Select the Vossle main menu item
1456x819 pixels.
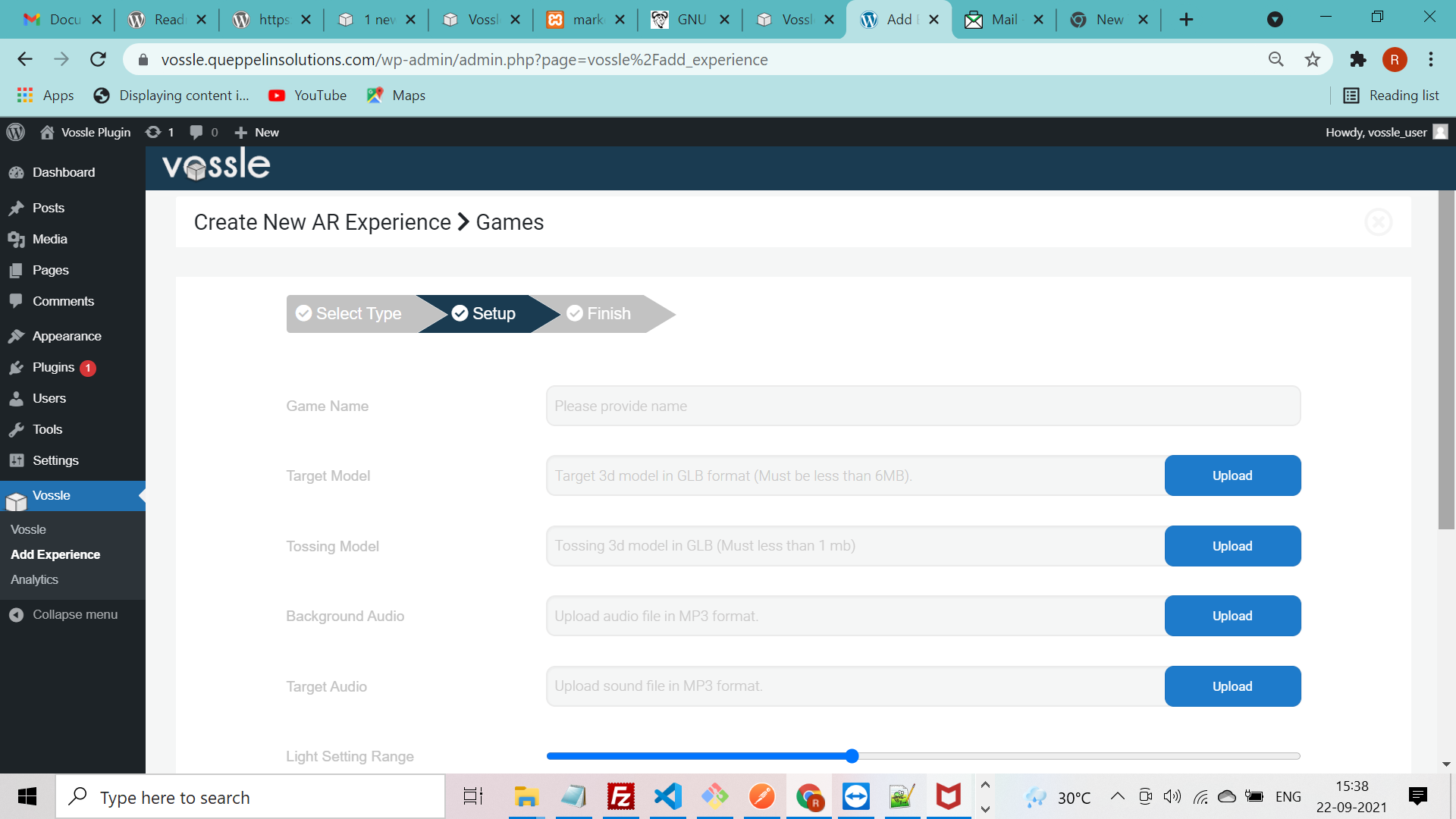(x=73, y=496)
